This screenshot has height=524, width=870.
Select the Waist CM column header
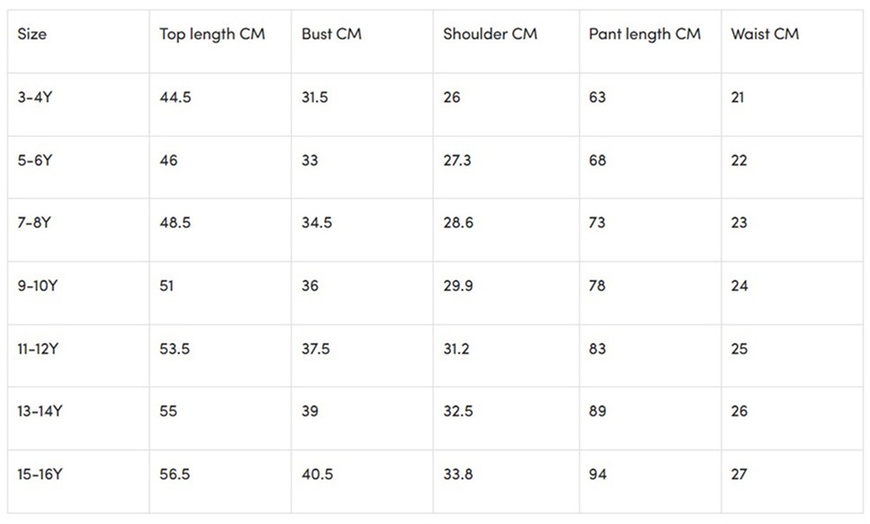(x=765, y=34)
